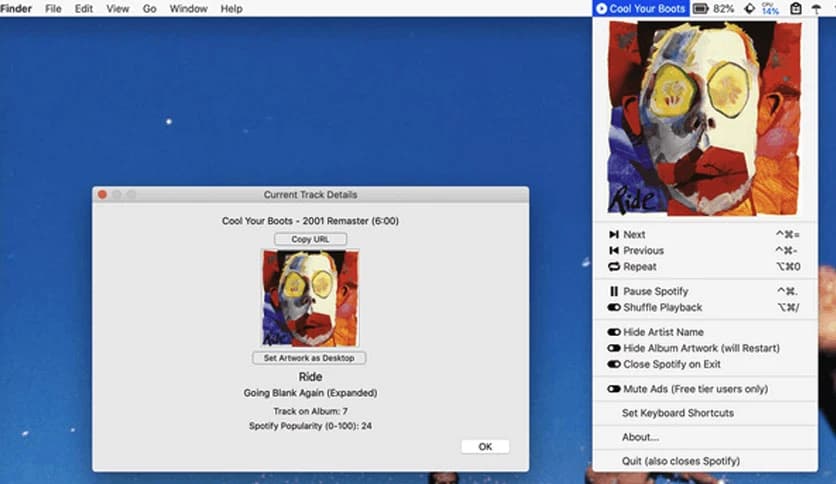
Task: Enable Close Spotify on Exit
Action: (614, 364)
